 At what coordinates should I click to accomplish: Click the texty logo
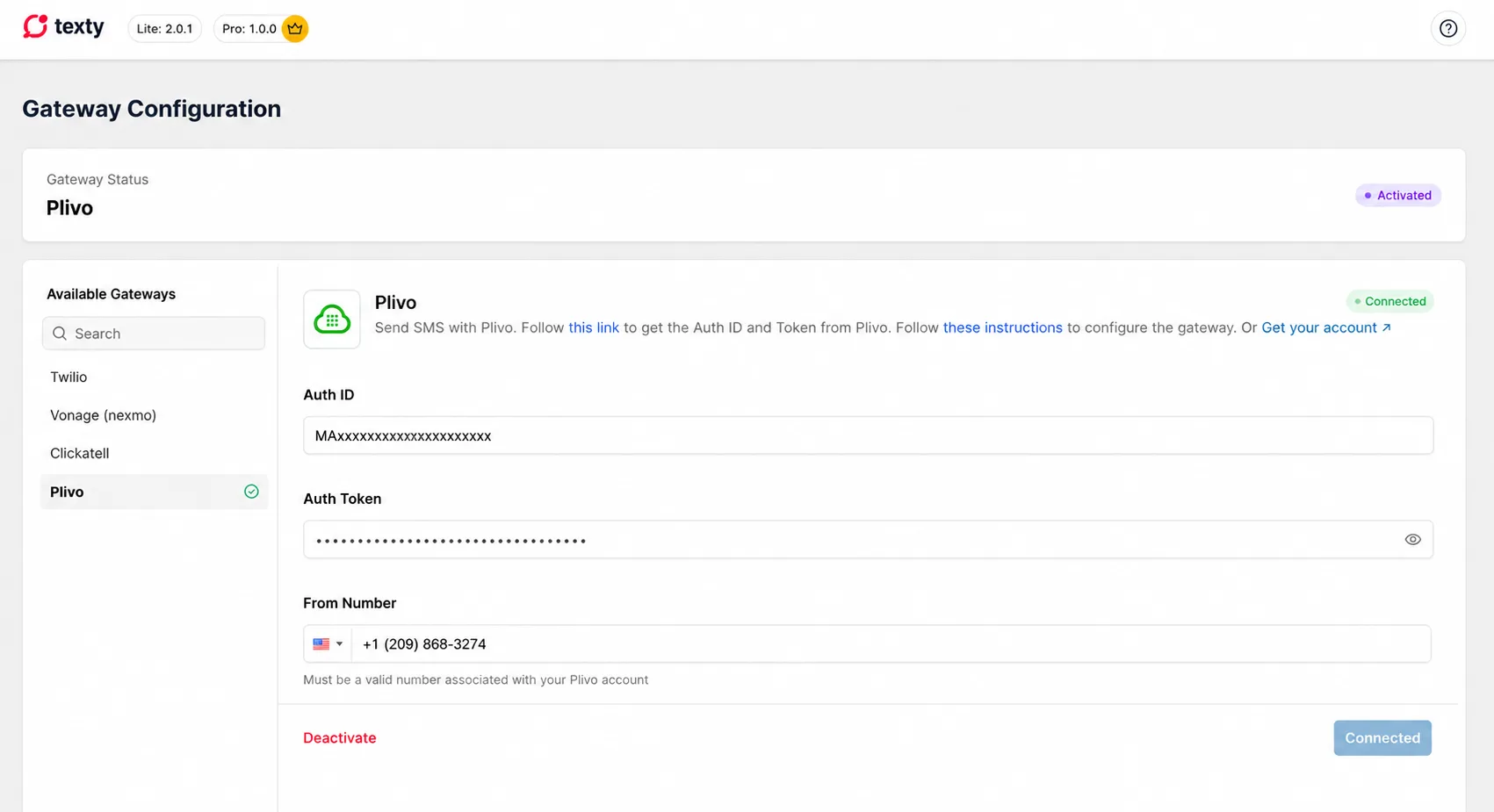click(63, 27)
